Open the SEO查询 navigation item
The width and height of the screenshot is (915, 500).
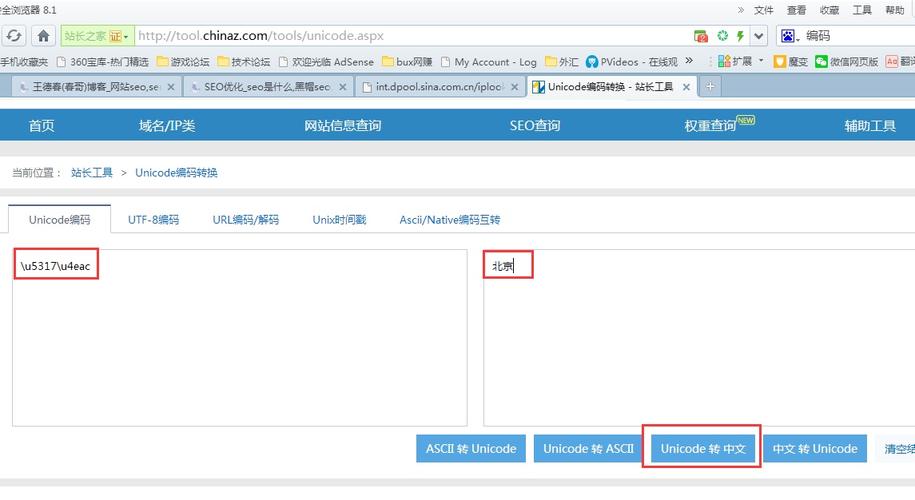535,125
